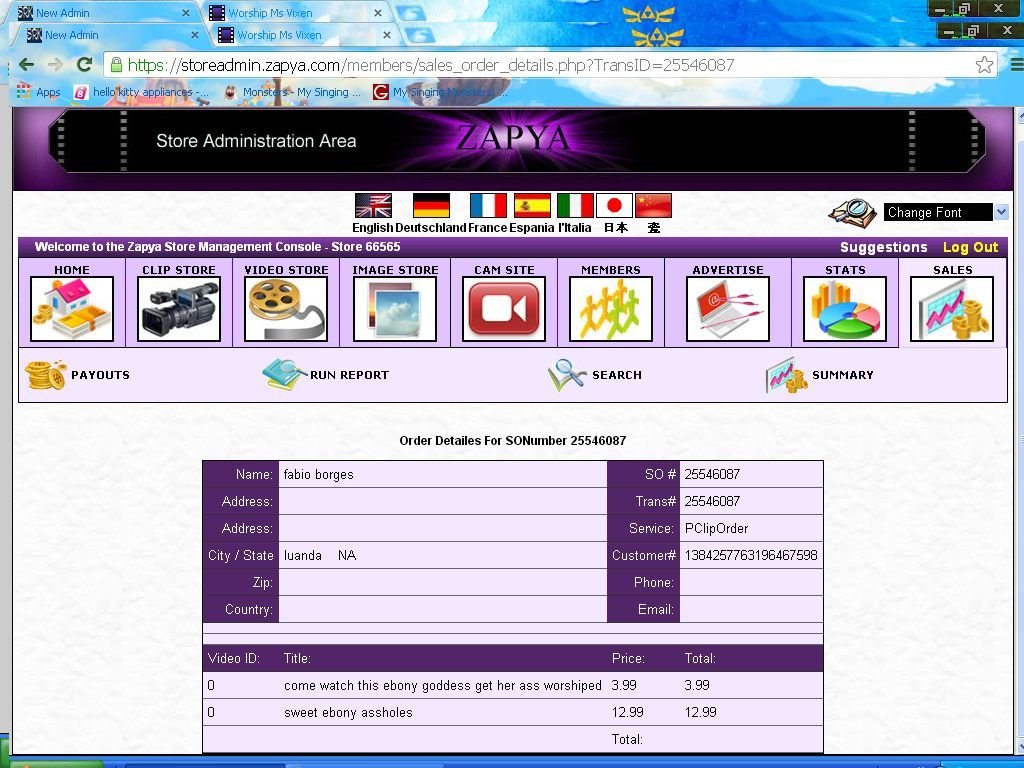Open Clip Store camcorder icon
This screenshot has height=768, width=1024.
[179, 309]
